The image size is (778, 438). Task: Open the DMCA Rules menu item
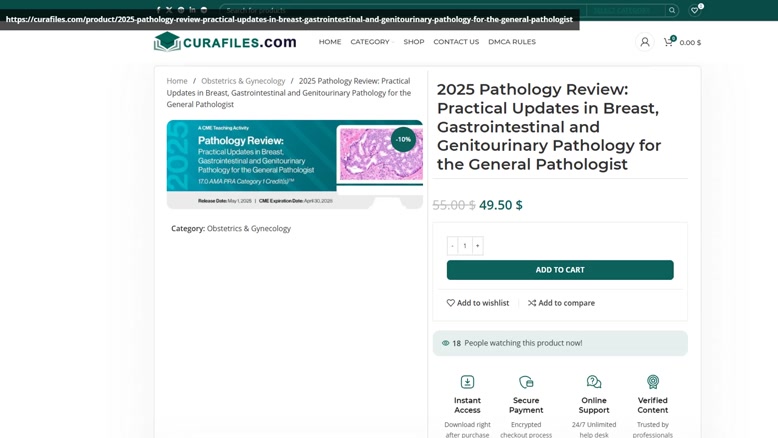512,42
